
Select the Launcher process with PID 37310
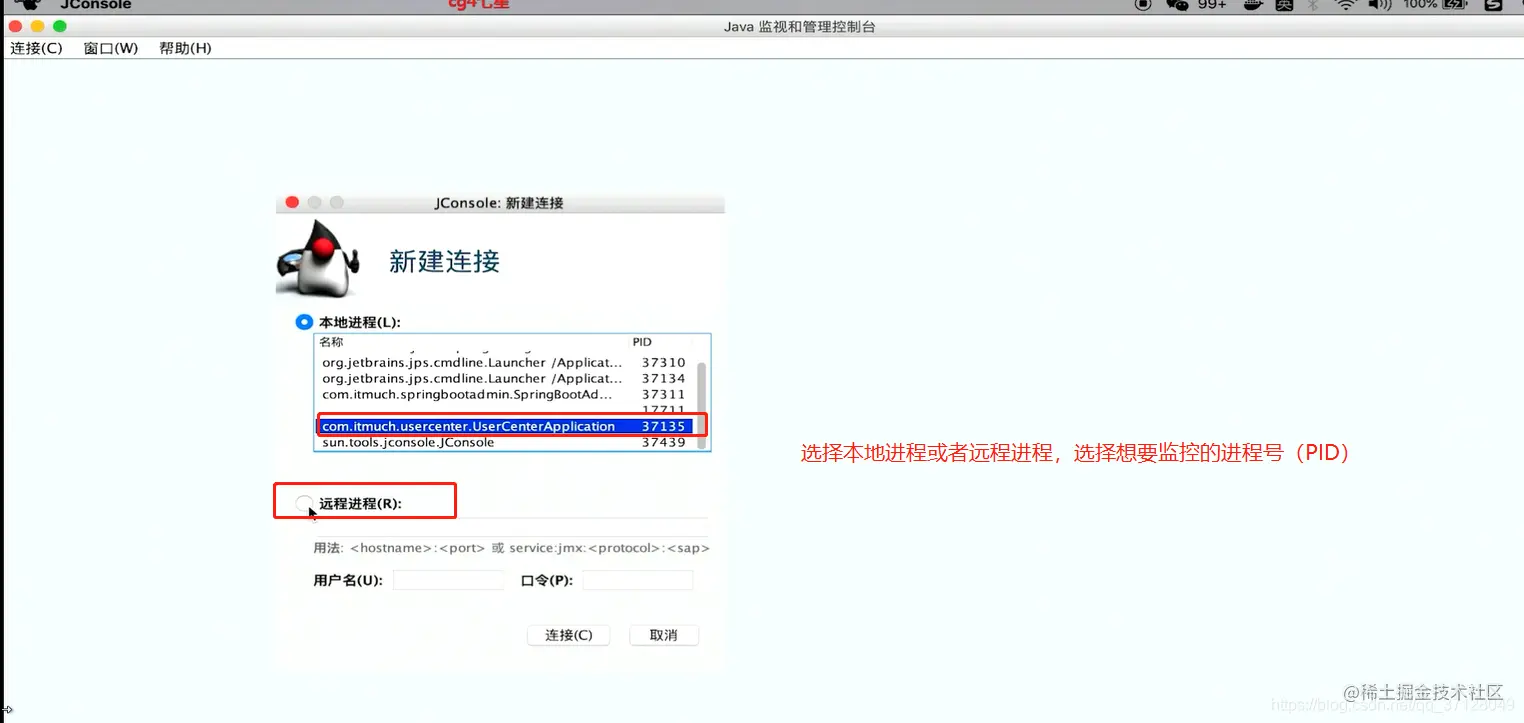click(504, 363)
